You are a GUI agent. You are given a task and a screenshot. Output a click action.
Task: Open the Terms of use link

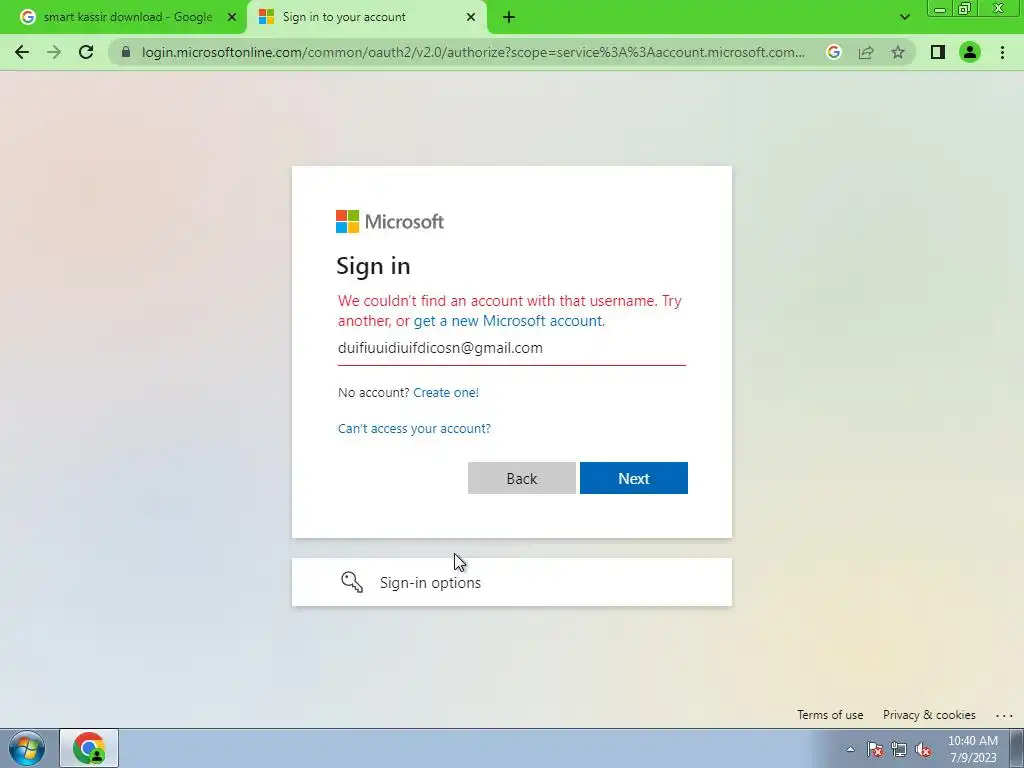pyautogui.click(x=830, y=714)
